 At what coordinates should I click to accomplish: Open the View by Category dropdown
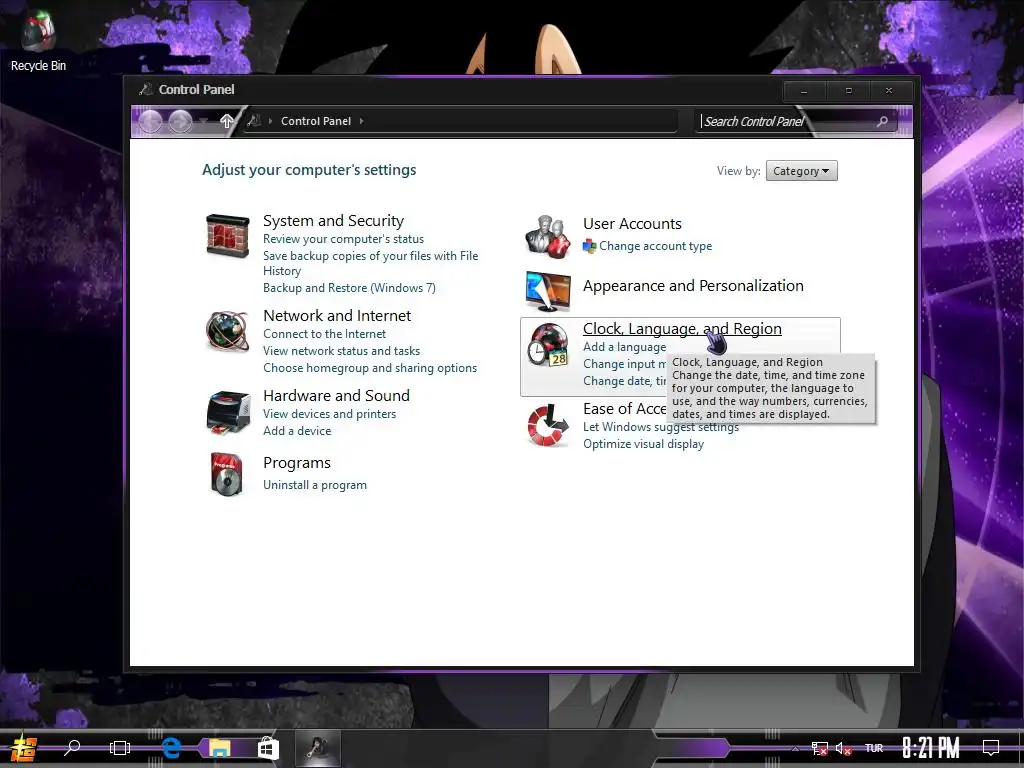point(801,171)
